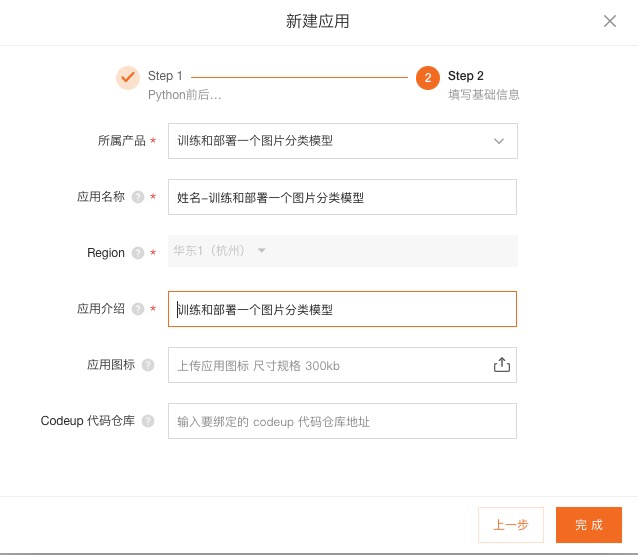Click the 应用介绍 text field

pyautogui.click(x=342, y=309)
